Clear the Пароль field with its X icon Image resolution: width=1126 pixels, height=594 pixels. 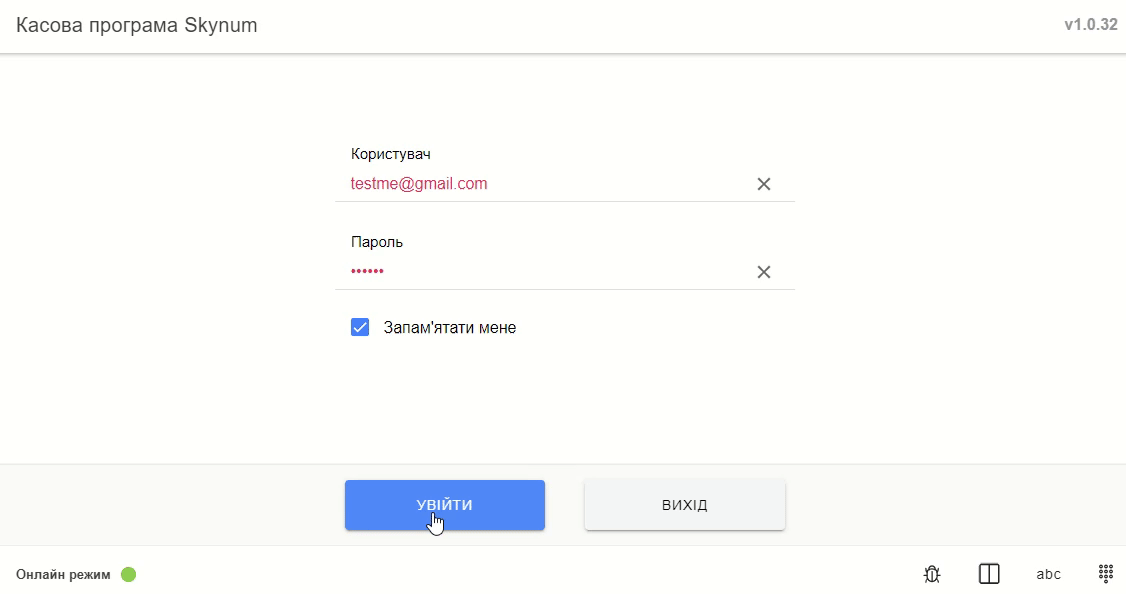click(x=764, y=272)
